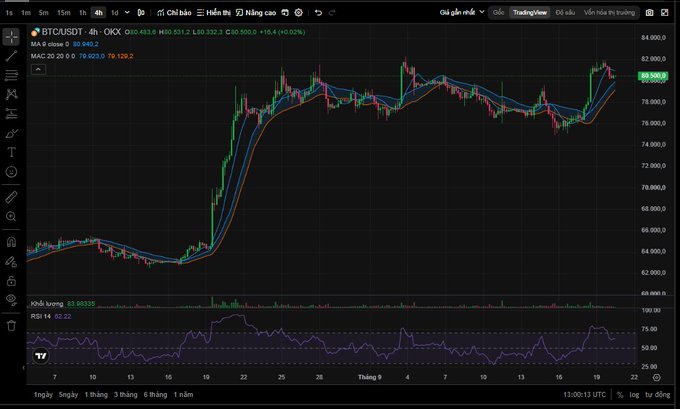Open the Chỉ báo indicators menu
The image size is (680, 409).
(174, 13)
